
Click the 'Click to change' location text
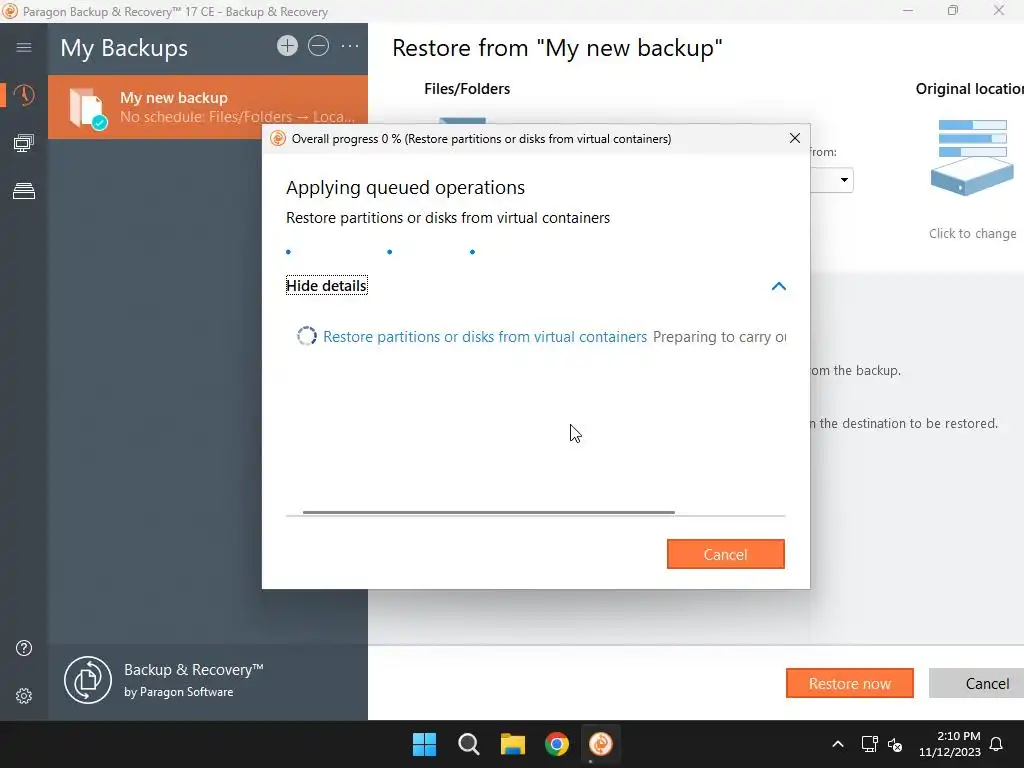point(972,233)
